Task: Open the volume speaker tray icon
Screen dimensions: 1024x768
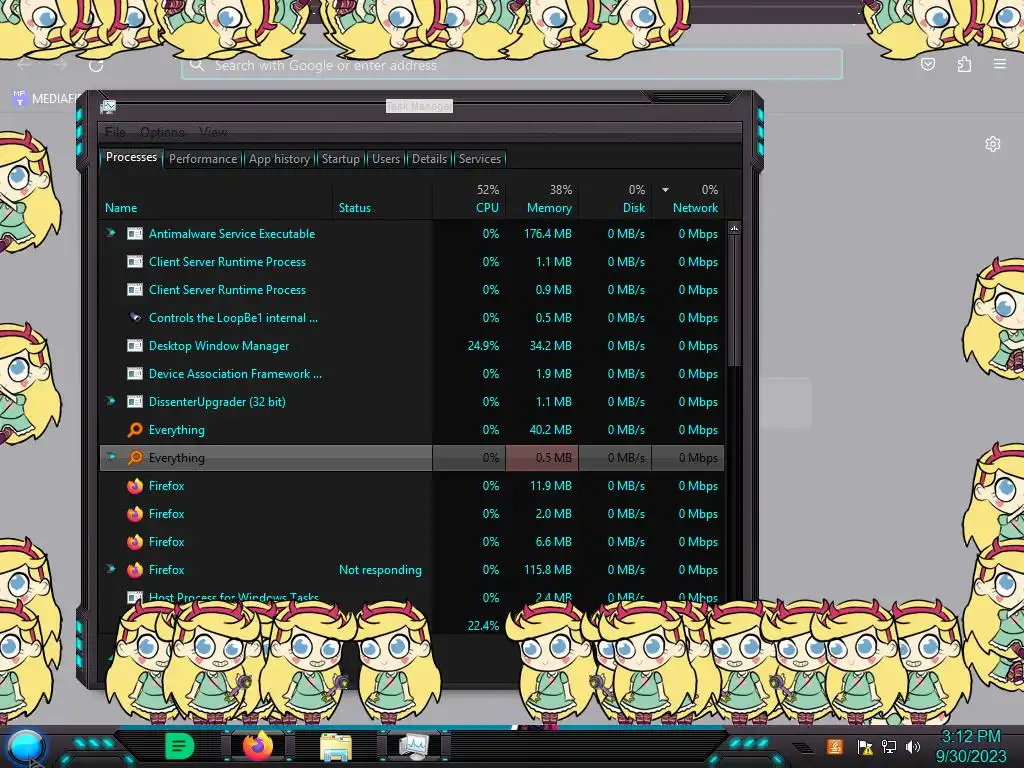Action: click(x=913, y=747)
